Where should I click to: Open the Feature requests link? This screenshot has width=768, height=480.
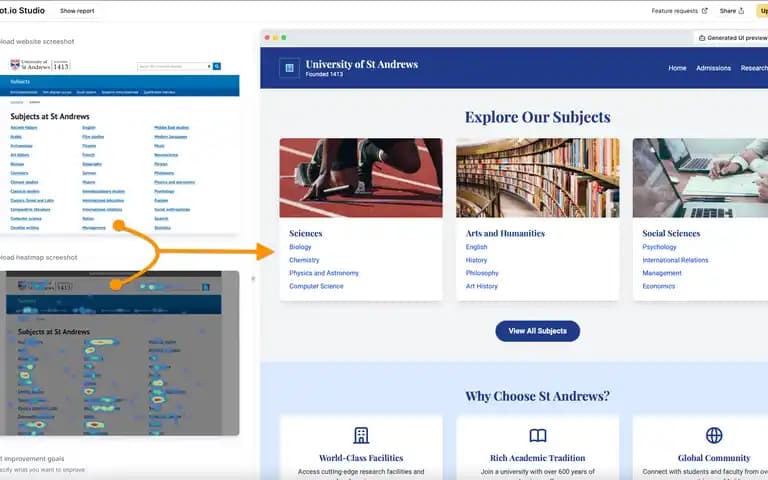674,11
